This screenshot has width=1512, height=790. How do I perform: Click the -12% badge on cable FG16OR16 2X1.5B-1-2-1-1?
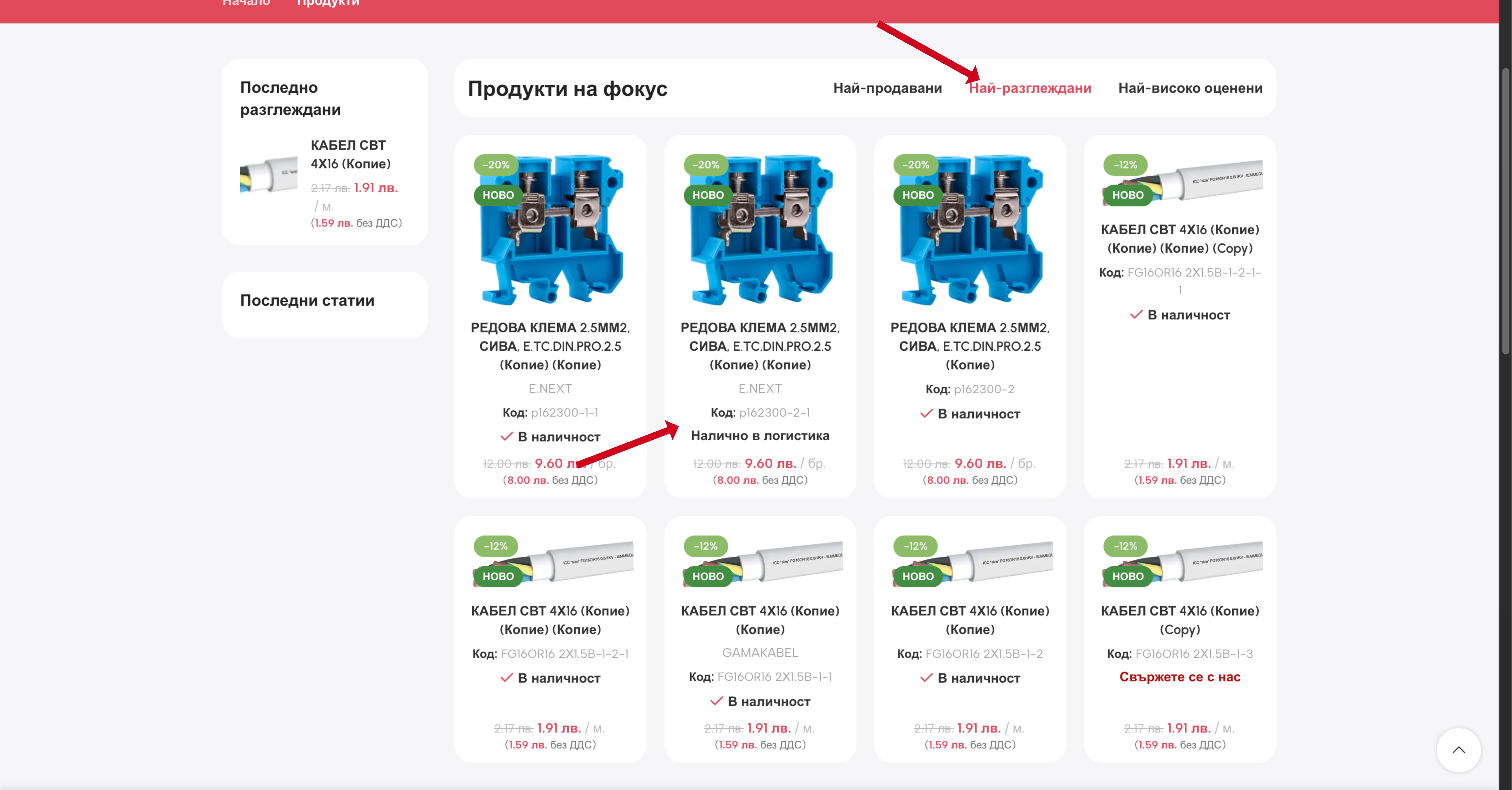1125,165
